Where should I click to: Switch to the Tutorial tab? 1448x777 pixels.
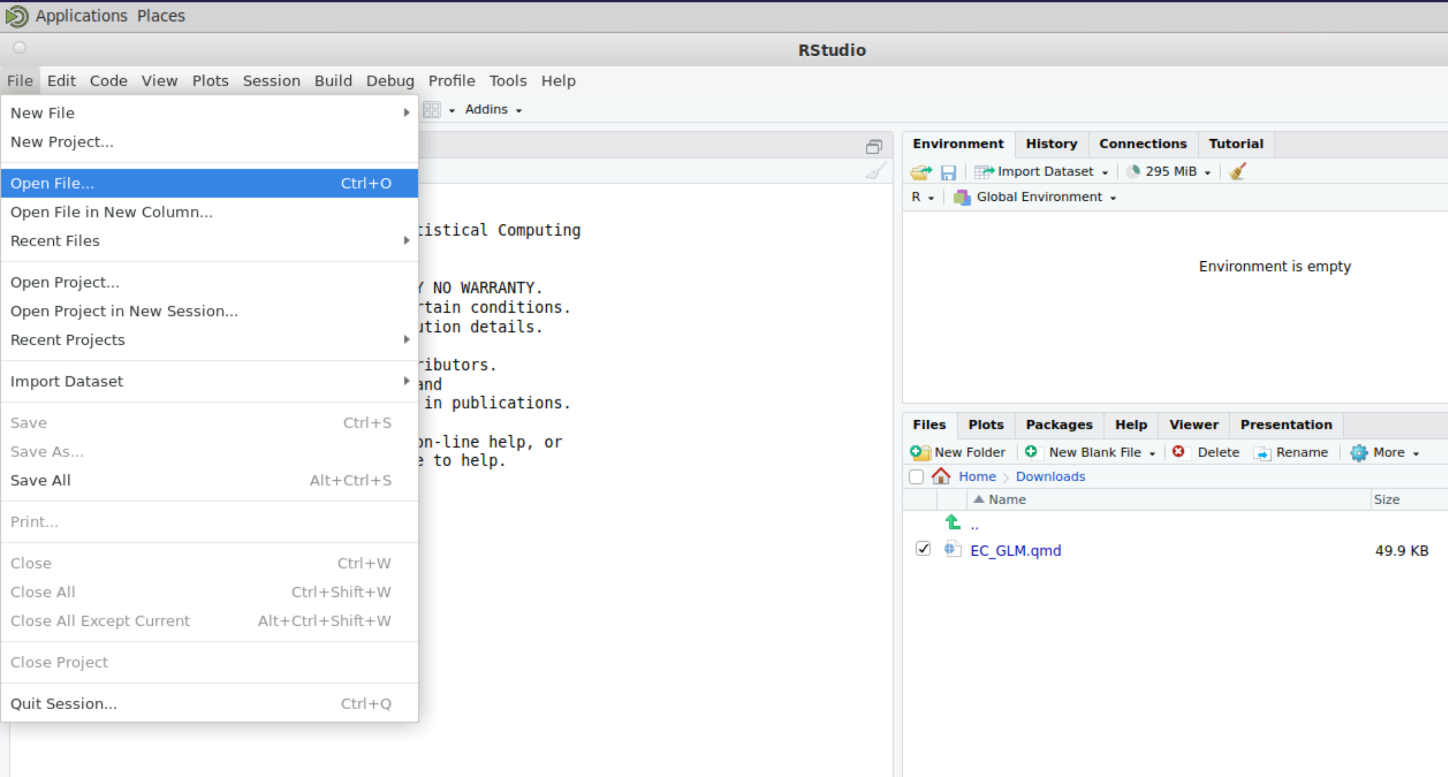(1236, 144)
